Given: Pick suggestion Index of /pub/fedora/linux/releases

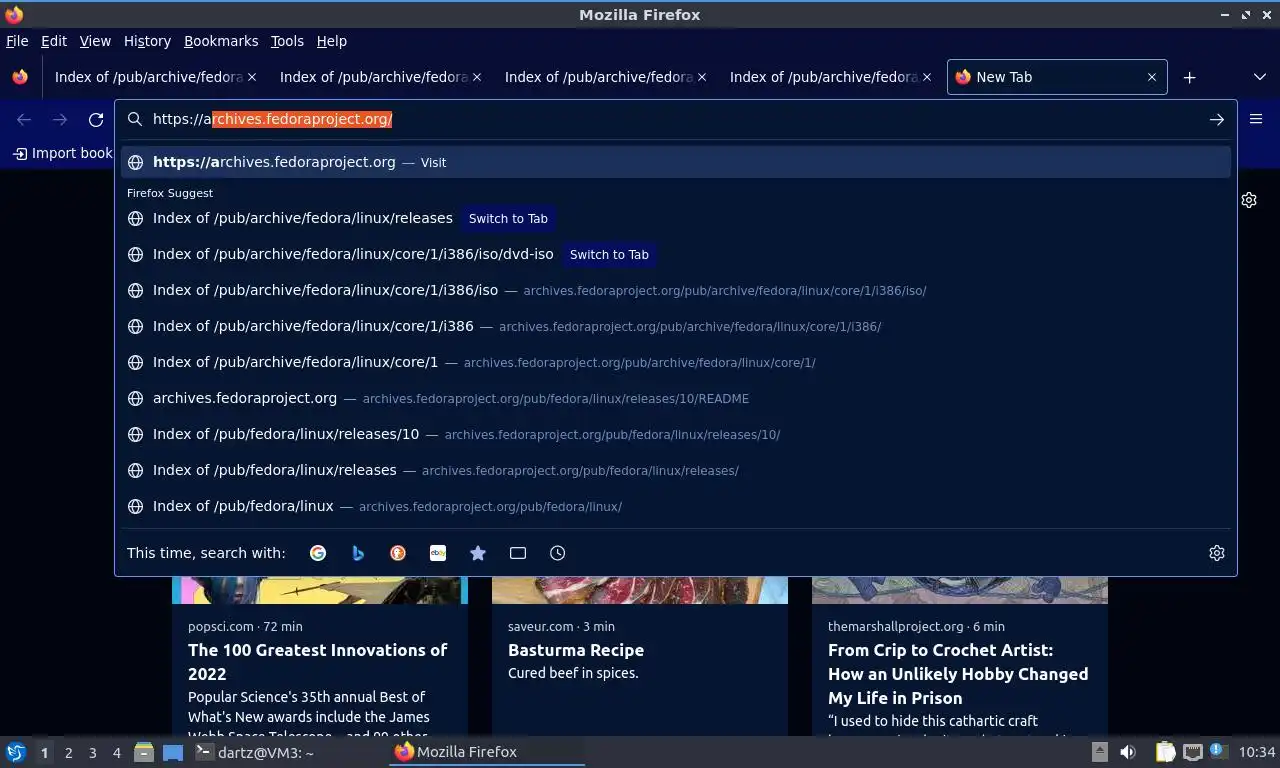Looking at the screenshot, I should coord(676,470).
